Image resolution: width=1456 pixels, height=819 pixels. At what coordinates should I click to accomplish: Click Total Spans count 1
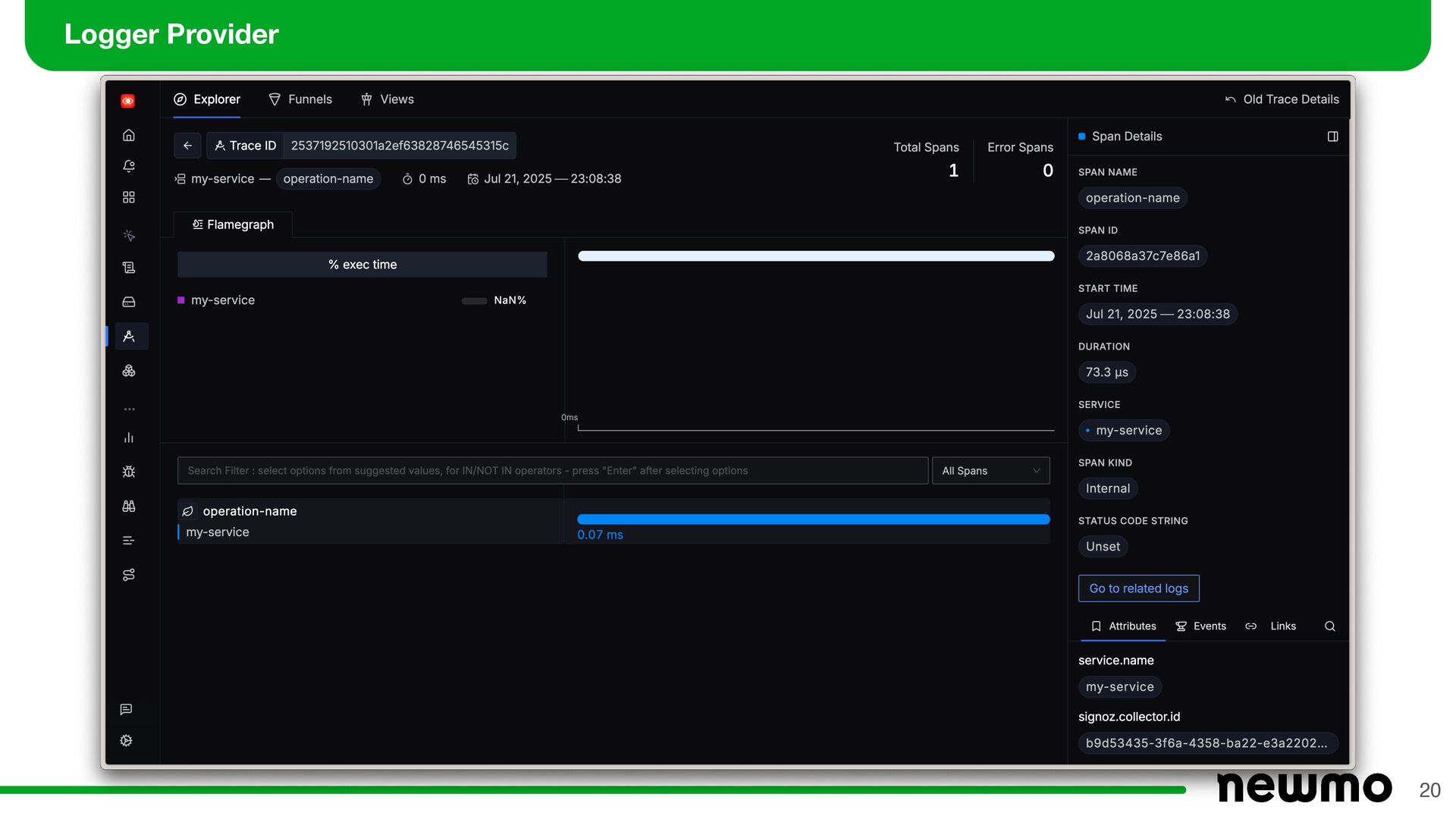[953, 171]
